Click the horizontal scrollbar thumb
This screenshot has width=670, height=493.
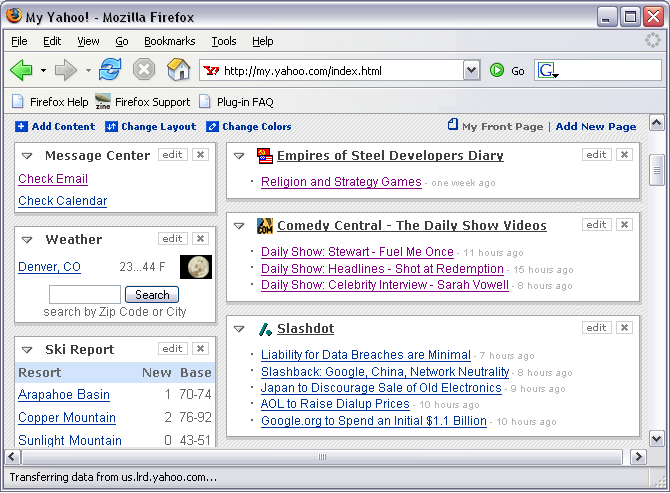pyautogui.click(x=322, y=457)
